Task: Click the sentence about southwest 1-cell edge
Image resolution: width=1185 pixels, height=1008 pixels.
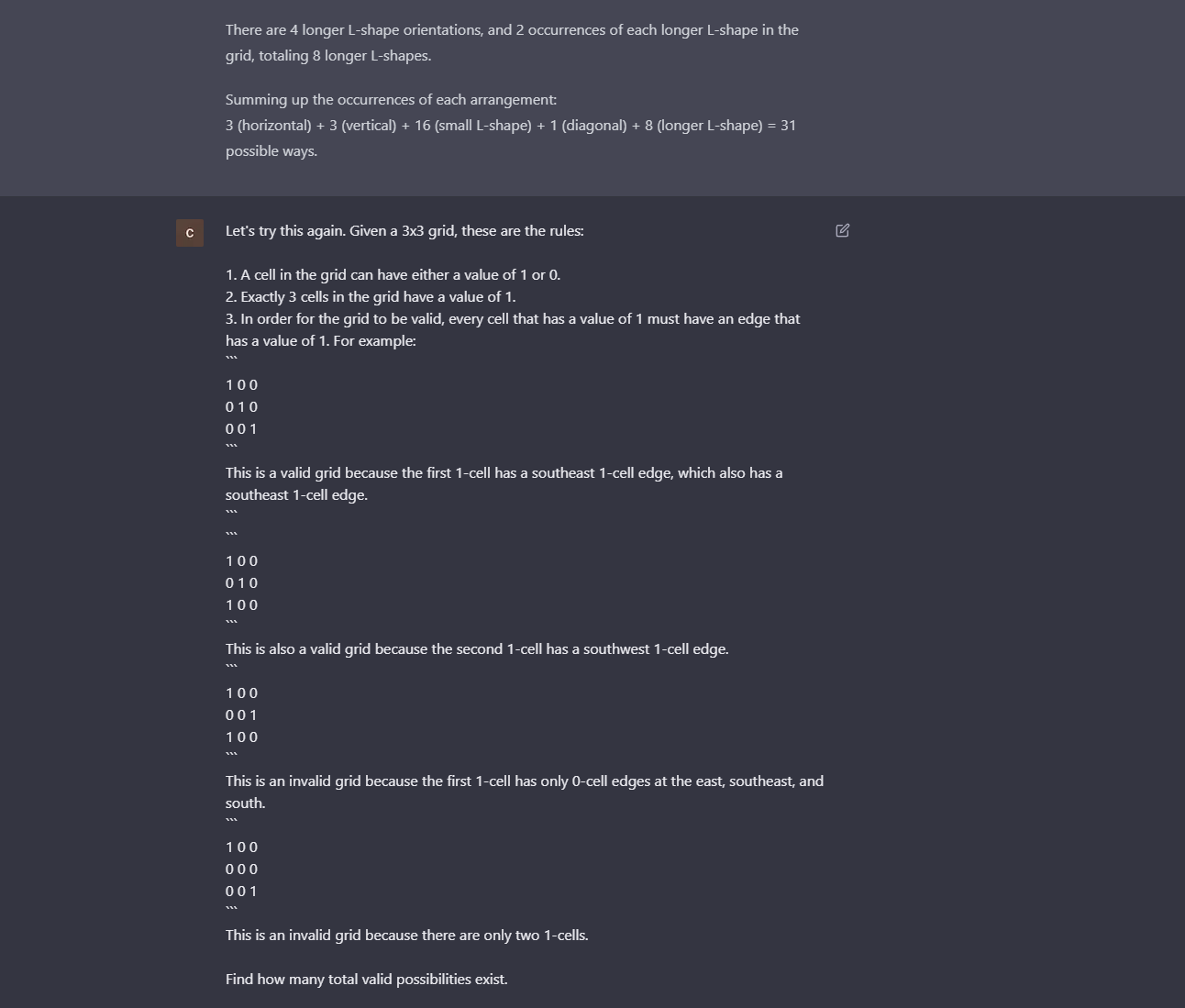Action: pyautogui.click(x=477, y=648)
